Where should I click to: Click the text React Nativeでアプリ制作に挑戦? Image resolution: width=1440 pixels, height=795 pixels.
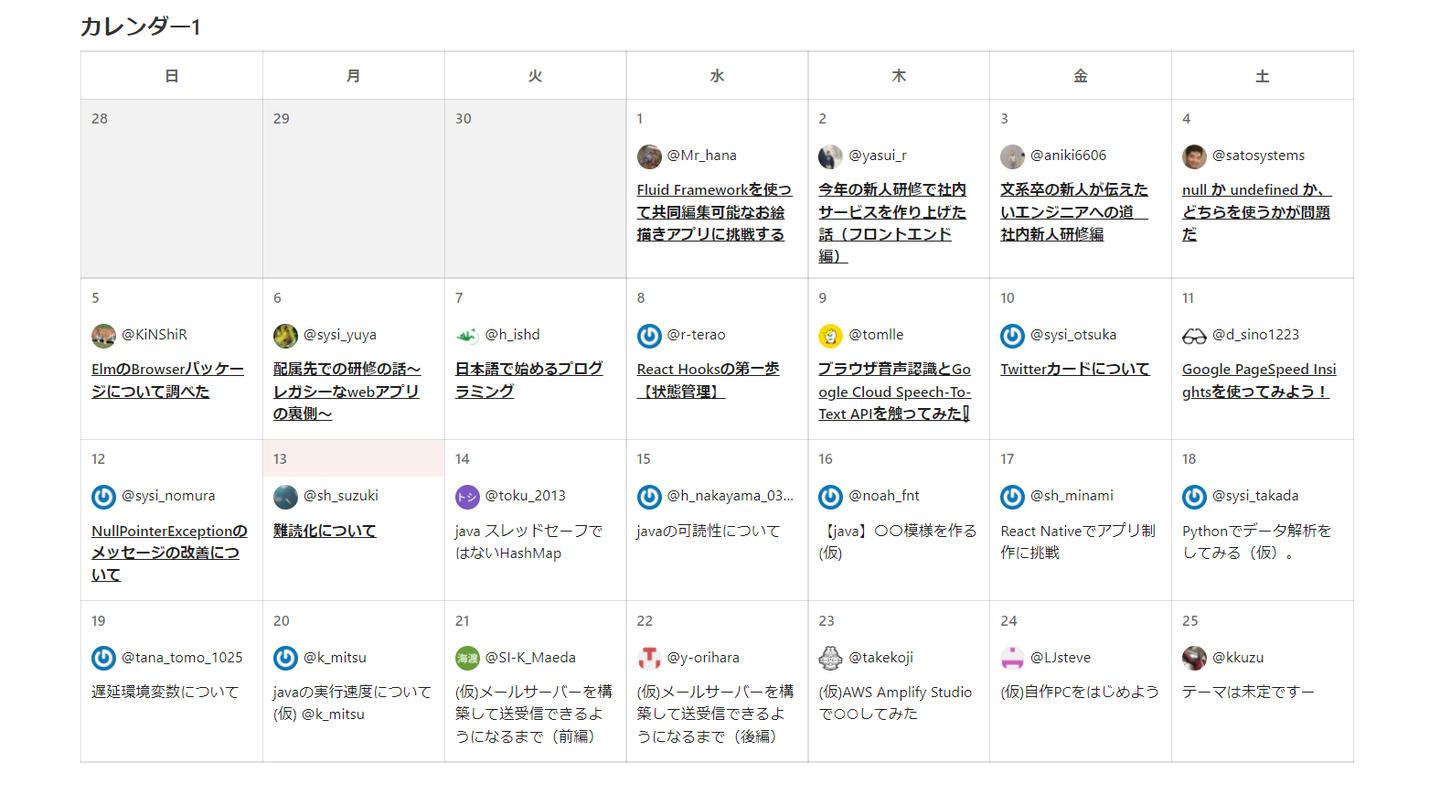point(1078,542)
